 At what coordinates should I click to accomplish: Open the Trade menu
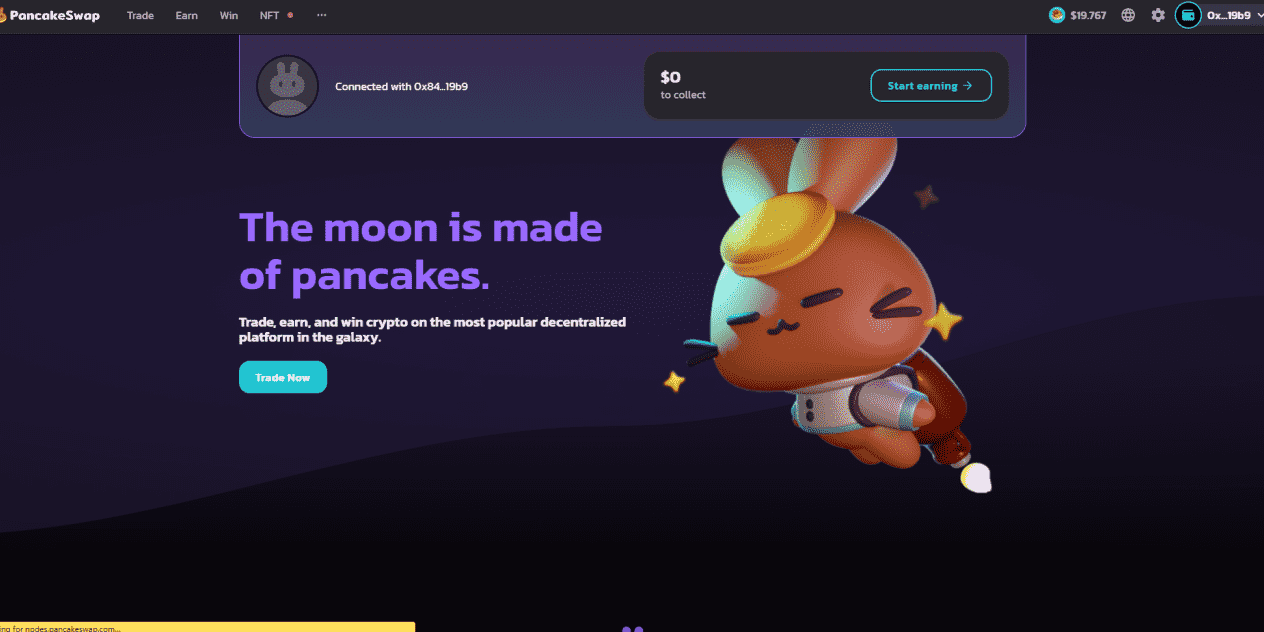pos(140,15)
